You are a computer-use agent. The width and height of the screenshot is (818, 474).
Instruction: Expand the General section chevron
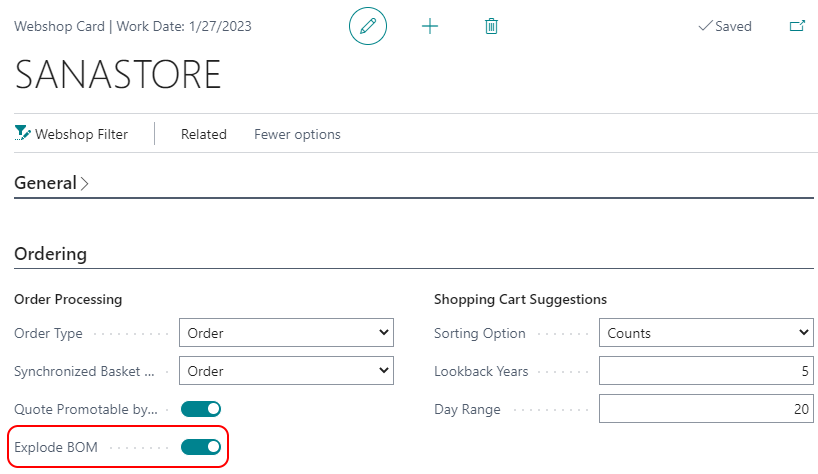coord(84,184)
